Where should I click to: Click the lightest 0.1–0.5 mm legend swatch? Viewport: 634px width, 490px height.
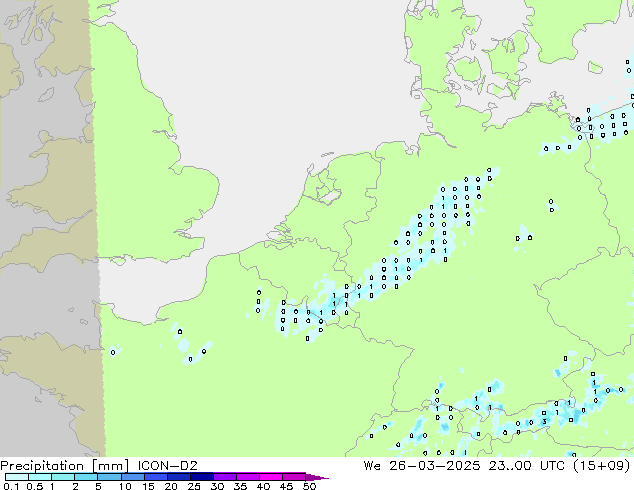pos(17,477)
